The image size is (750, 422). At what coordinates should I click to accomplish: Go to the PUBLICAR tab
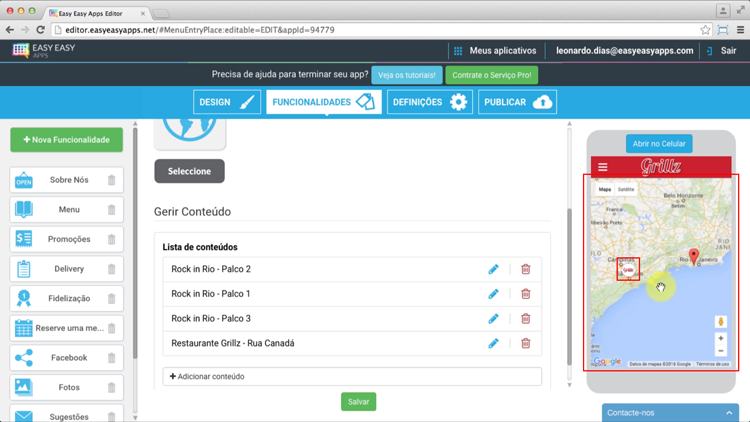point(517,102)
